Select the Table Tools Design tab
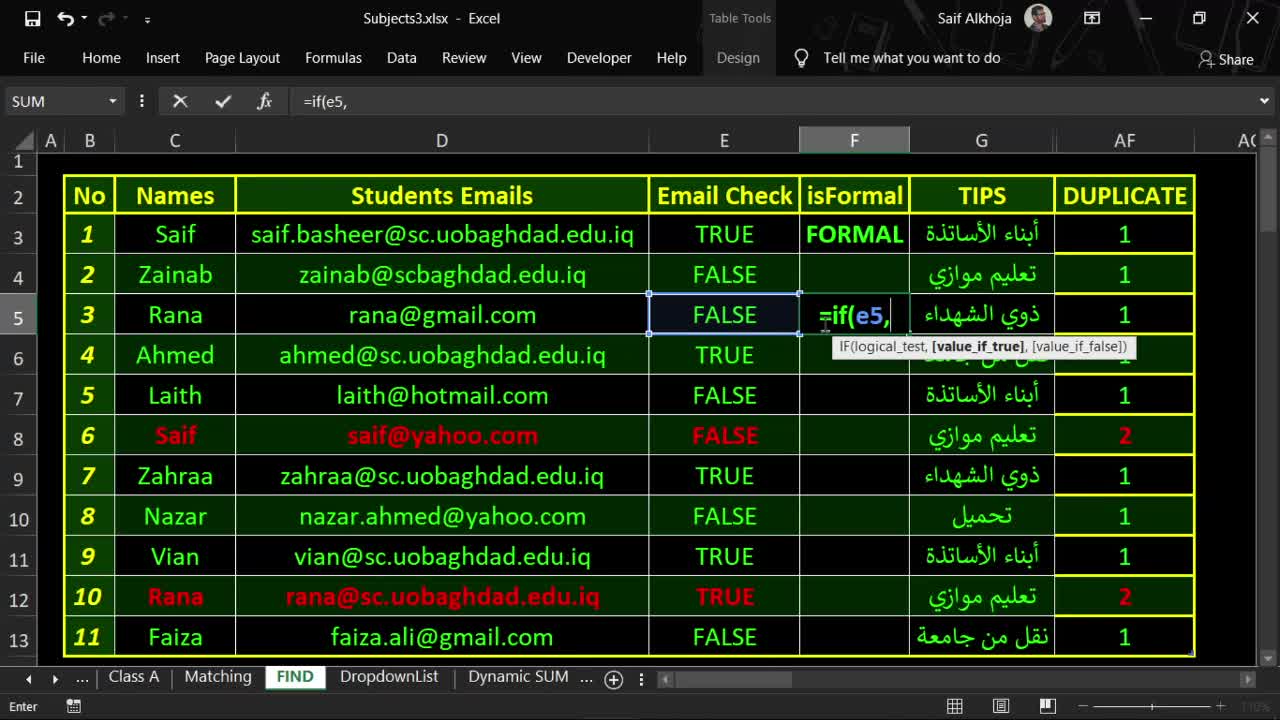1280x720 pixels. pos(738,58)
